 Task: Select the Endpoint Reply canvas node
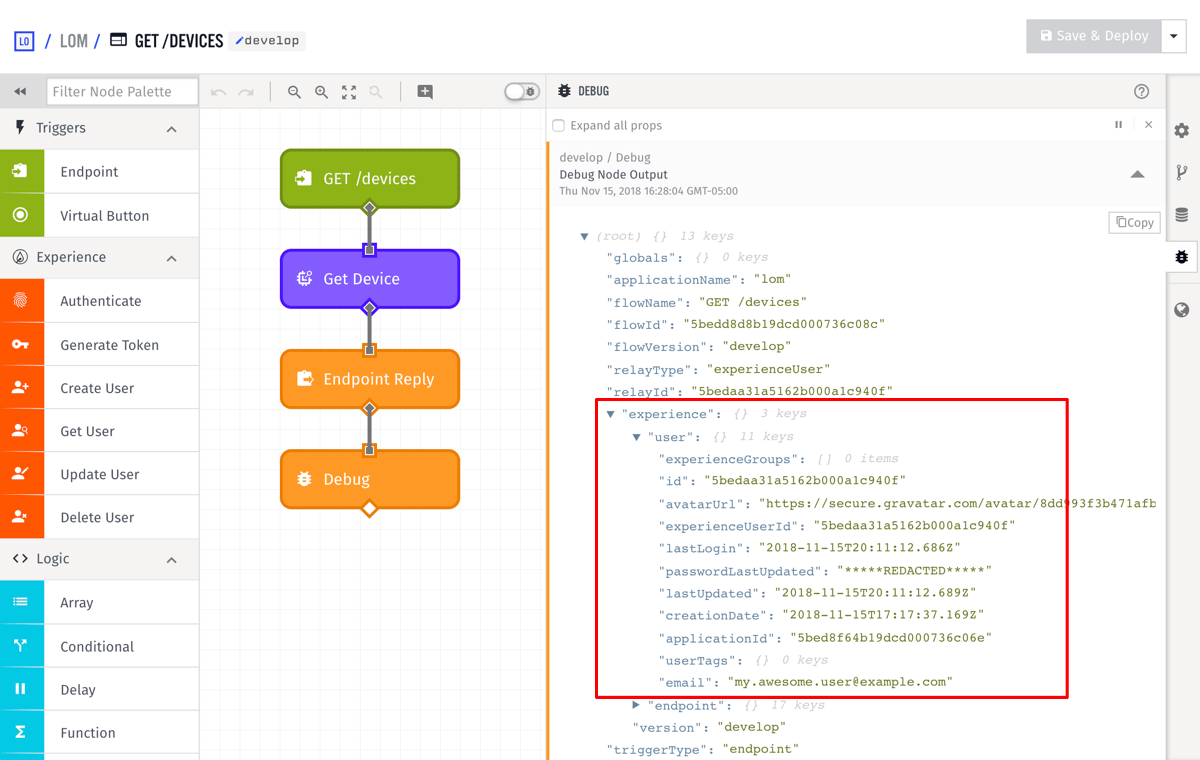click(x=370, y=379)
